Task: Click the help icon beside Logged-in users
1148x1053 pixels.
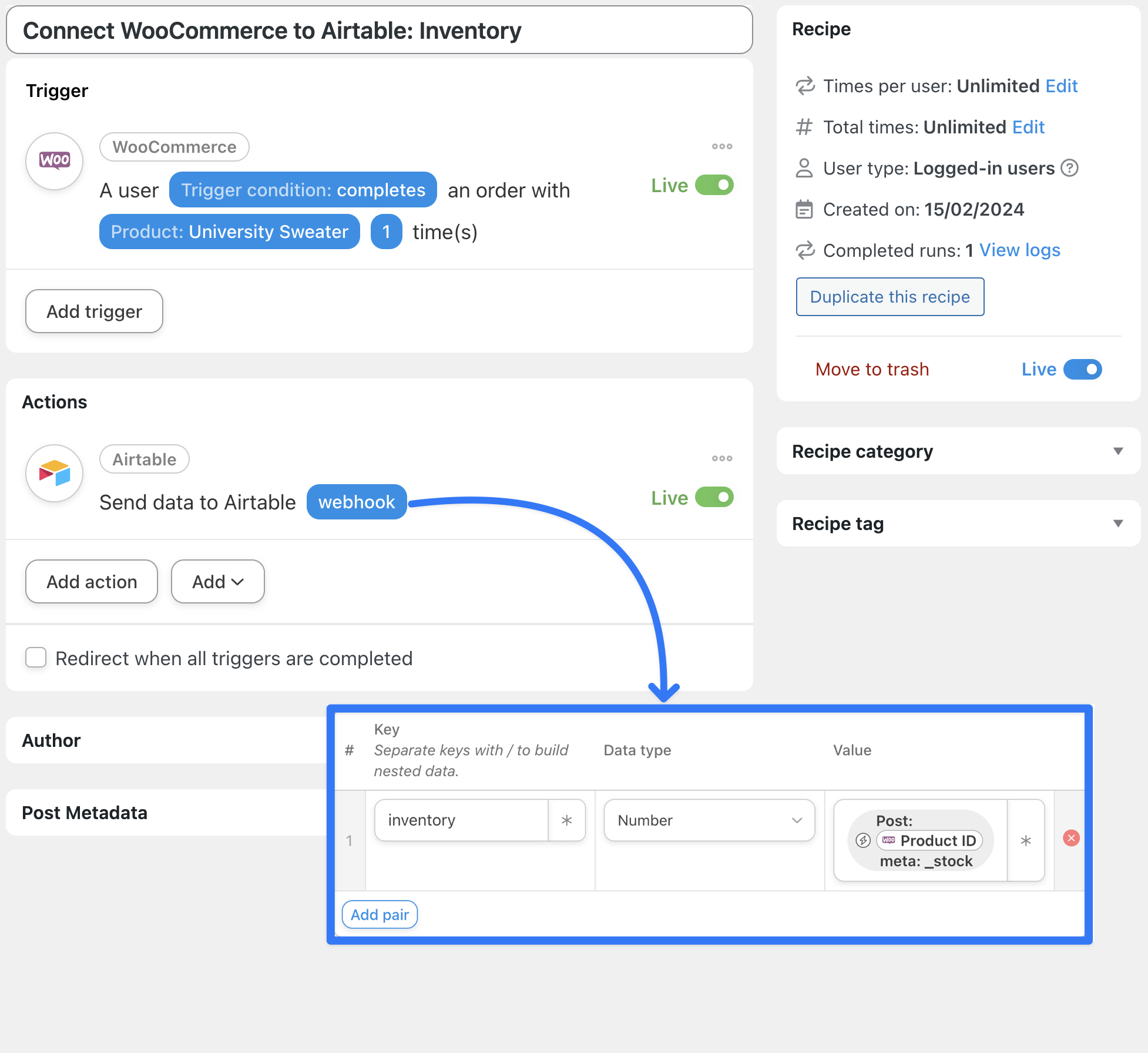Action: click(x=1070, y=169)
